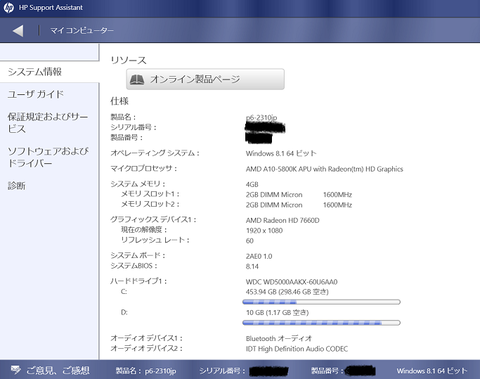Click シリアル番号 label in the specifications list
The width and height of the screenshot is (480, 379).
click(133, 127)
